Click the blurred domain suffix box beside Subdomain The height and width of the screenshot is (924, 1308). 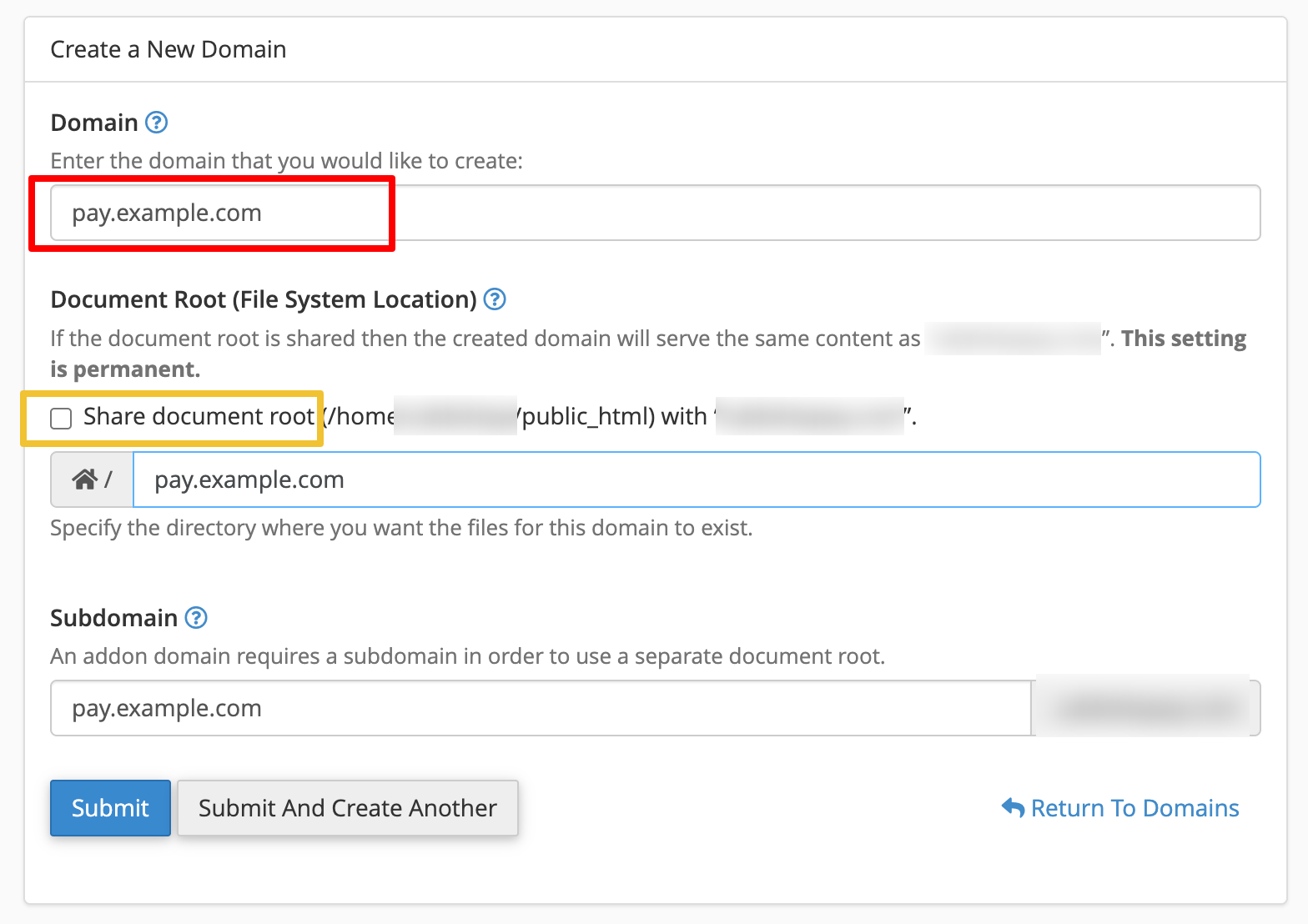click(x=1146, y=708)
